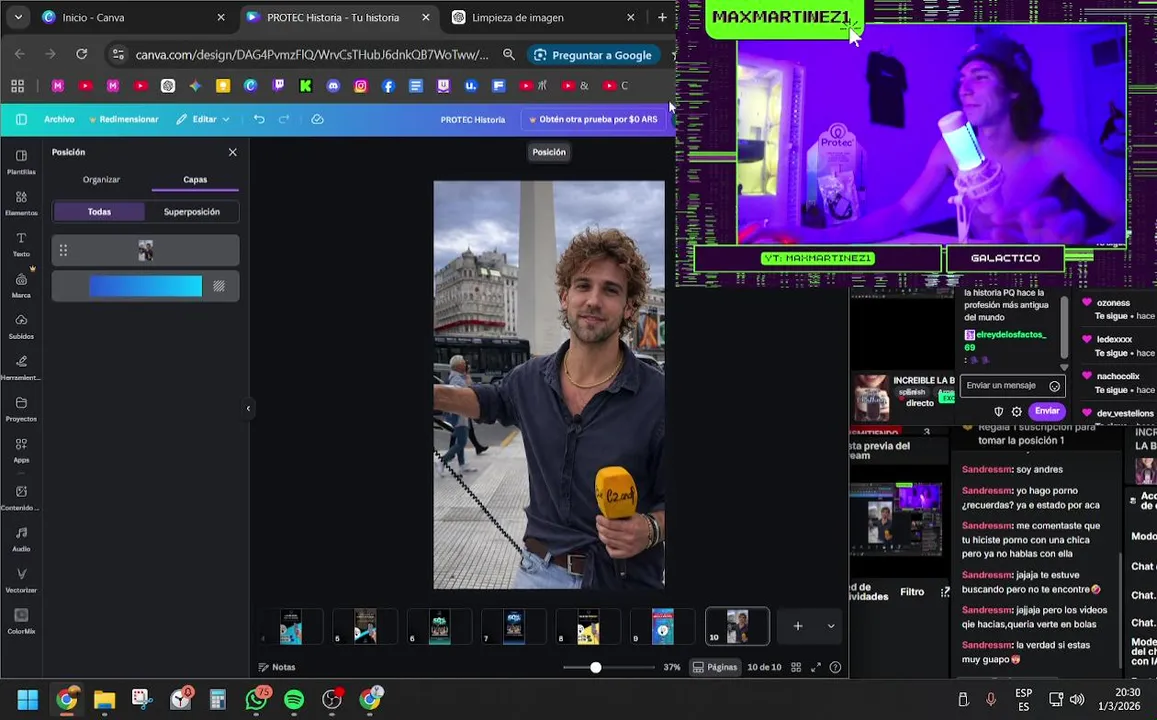Click the cloud save status icon
Viewport: 1157px width, 720px height.
[317, 119]
